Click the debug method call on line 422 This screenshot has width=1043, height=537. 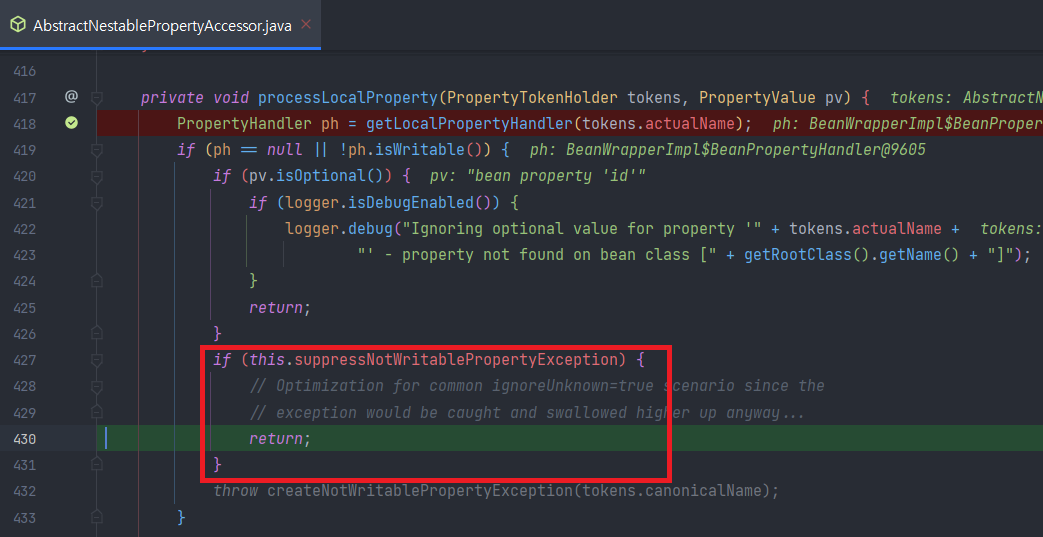point(371,229)
